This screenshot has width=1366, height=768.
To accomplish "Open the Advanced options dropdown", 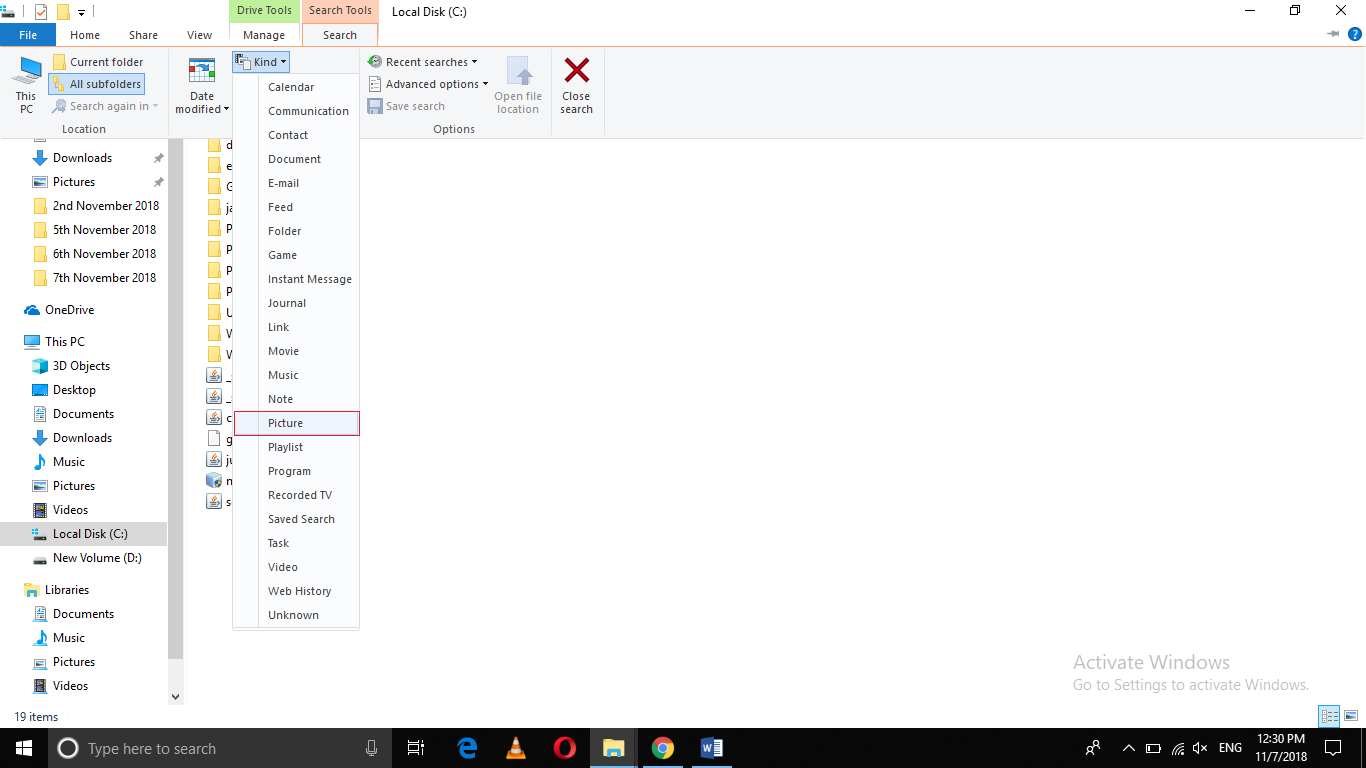I will pyautogui.click(x=428, y=84).
